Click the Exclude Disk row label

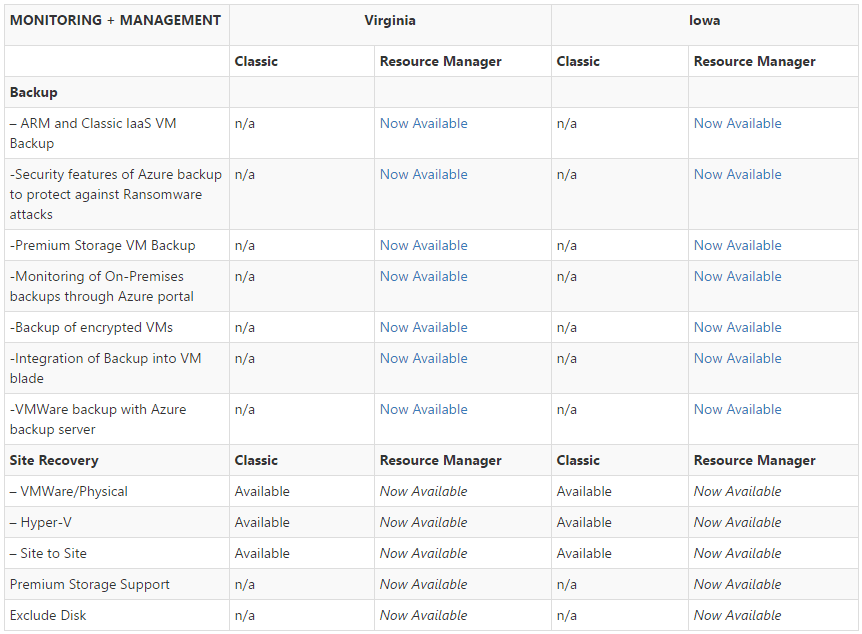48,615
